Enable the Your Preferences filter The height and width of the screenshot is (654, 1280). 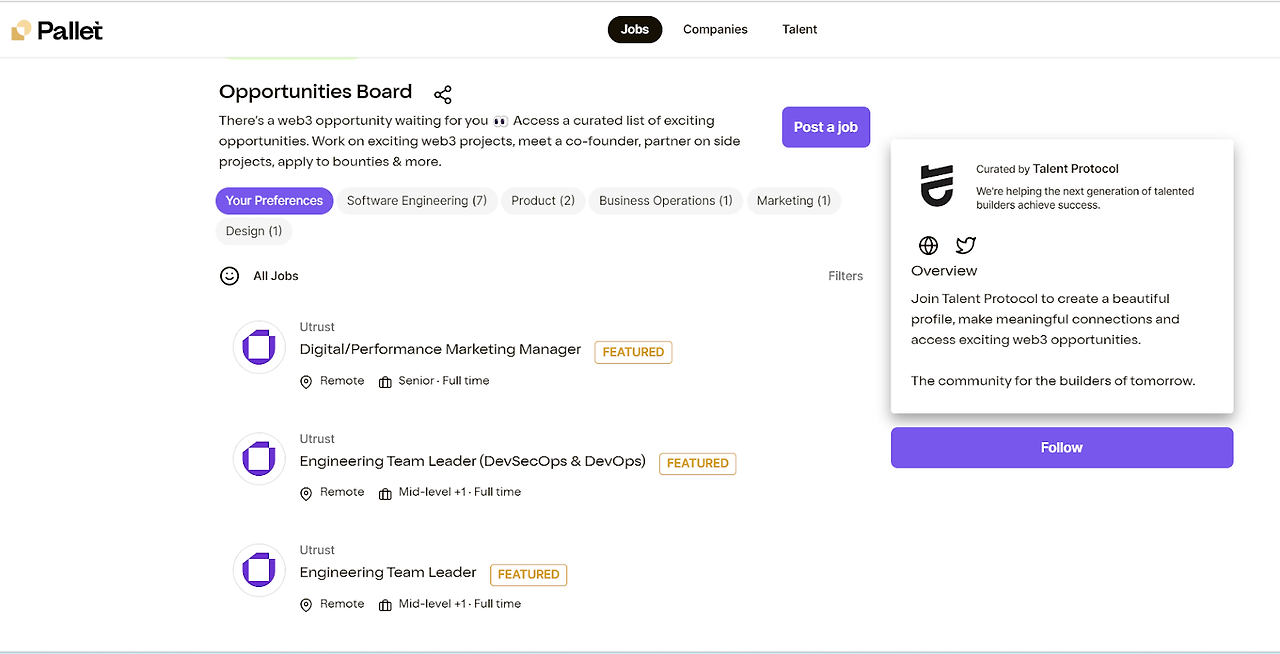click(274, 200)
